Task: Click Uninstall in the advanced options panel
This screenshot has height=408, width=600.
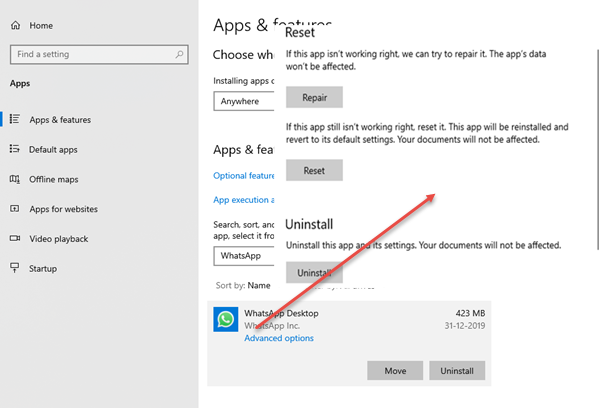Action: point(314,273)
